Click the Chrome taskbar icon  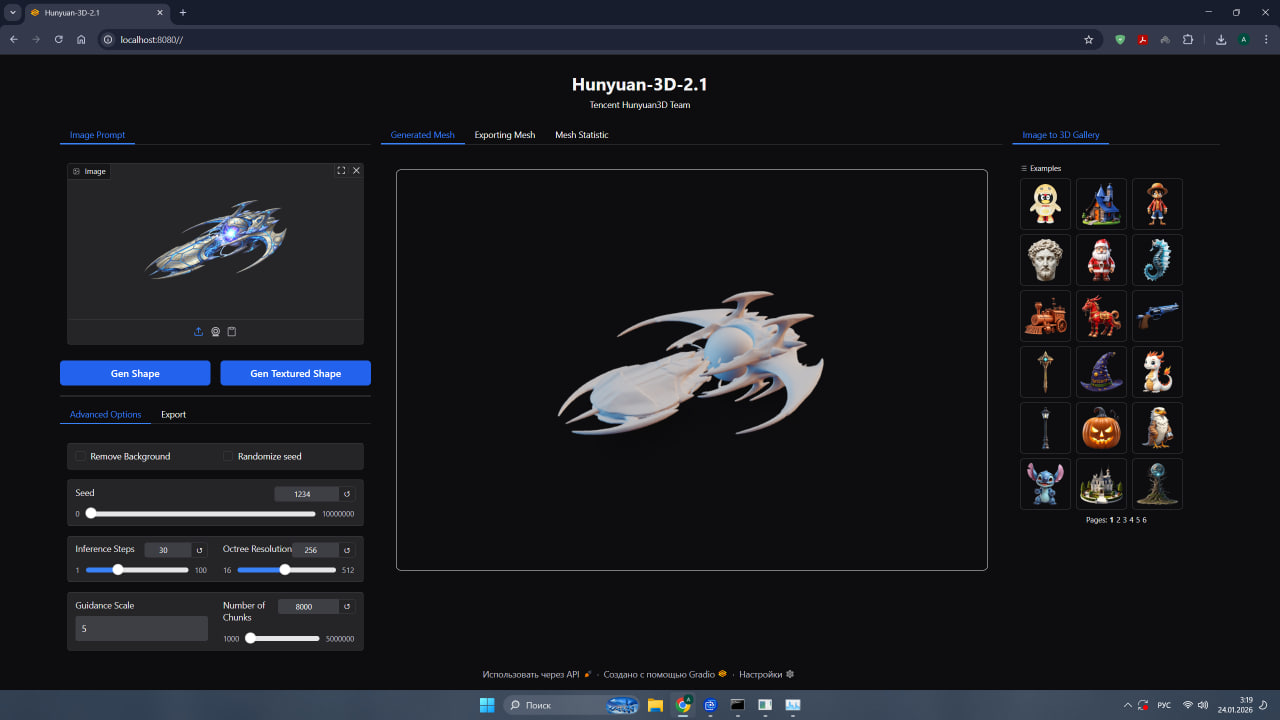click(683, 705)
